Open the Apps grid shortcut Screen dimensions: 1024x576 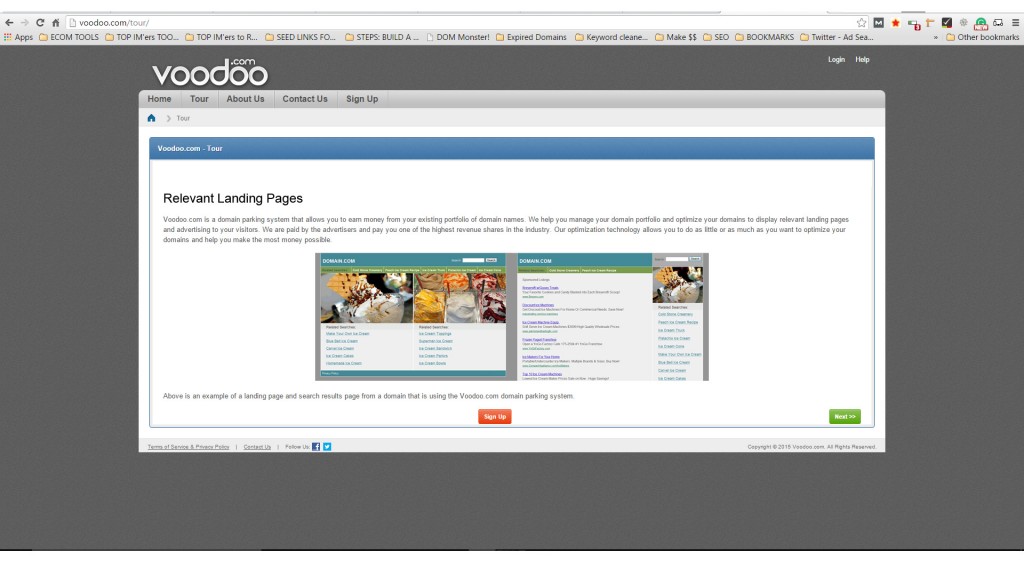click(18, 37)
